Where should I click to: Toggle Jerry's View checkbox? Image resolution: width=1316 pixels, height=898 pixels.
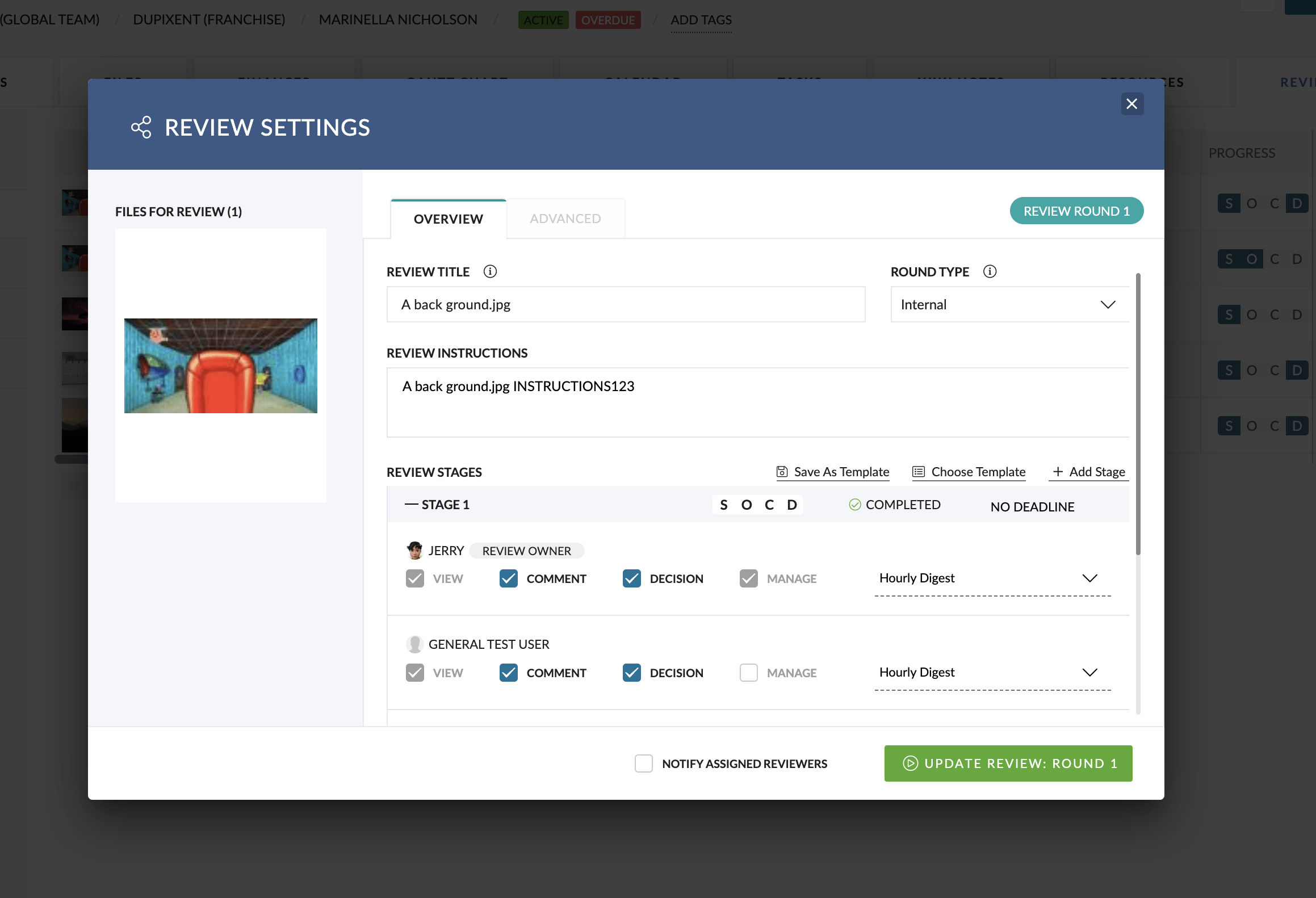[x=415, y=578]
